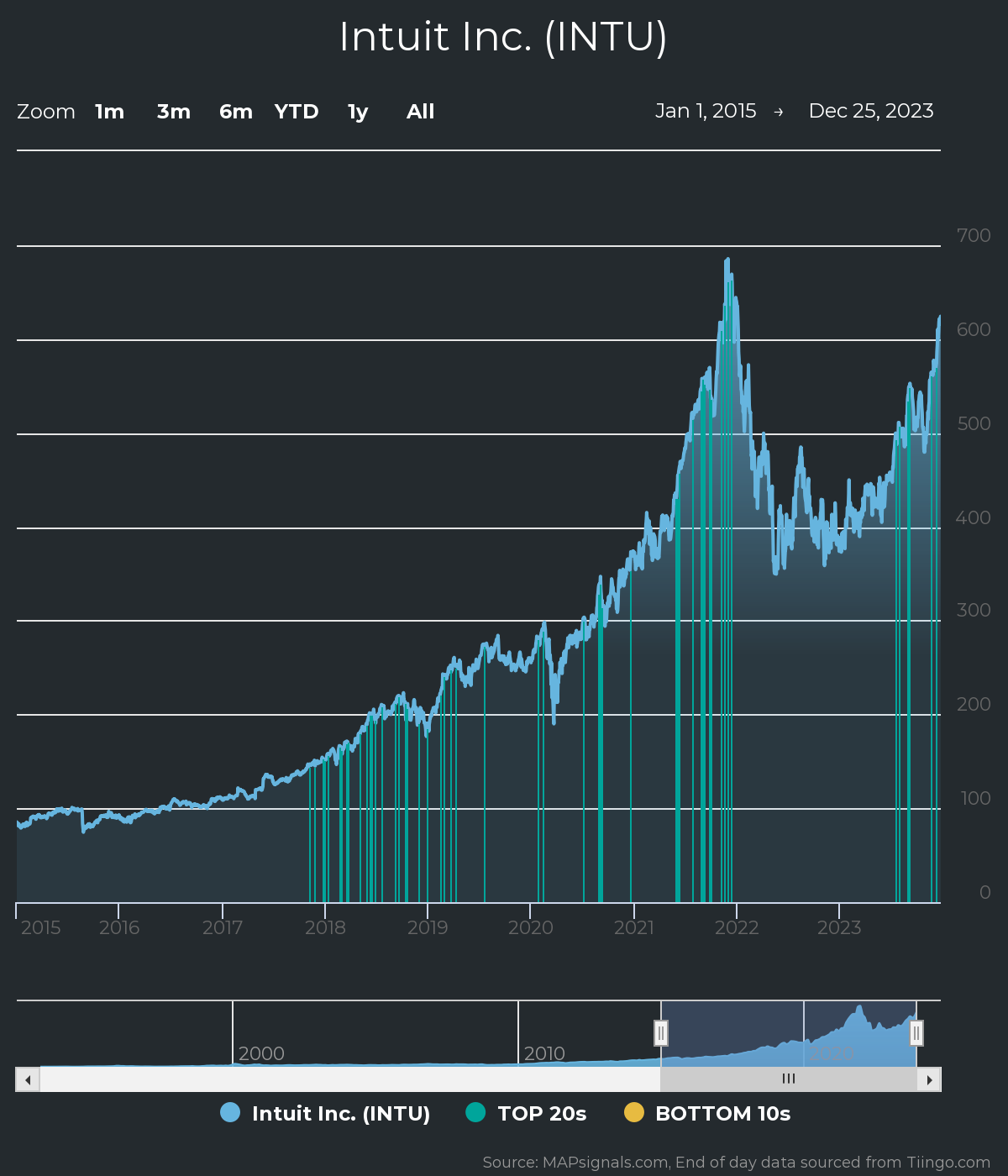Click the teal TOP 20s legend dot

(x=475, y=1113)
